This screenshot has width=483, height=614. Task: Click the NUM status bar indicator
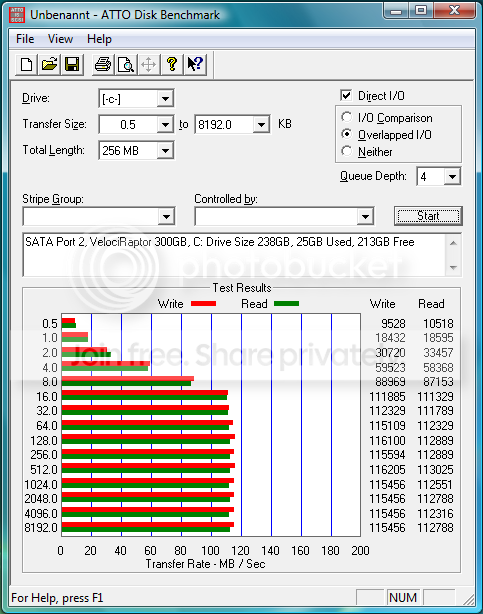click(403, 598)
